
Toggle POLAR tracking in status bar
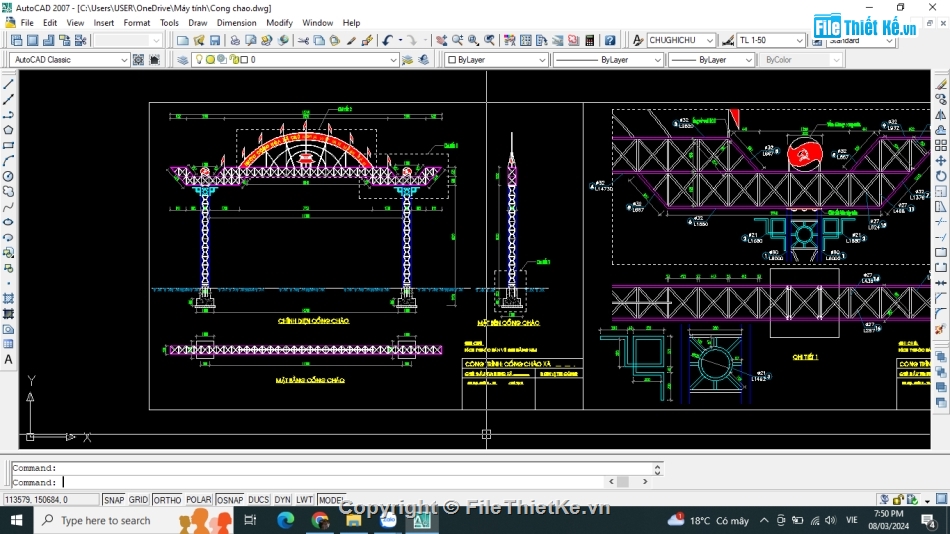[199, 500]
